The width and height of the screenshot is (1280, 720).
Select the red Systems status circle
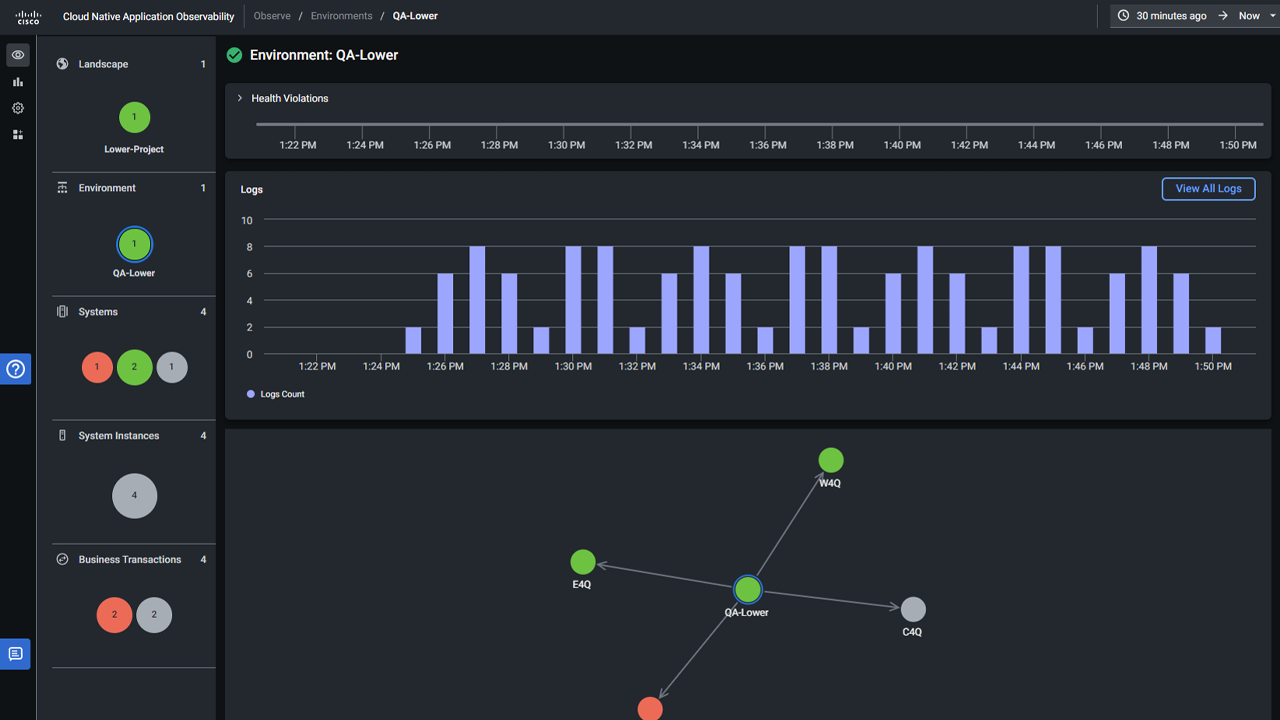pos(96,367)
